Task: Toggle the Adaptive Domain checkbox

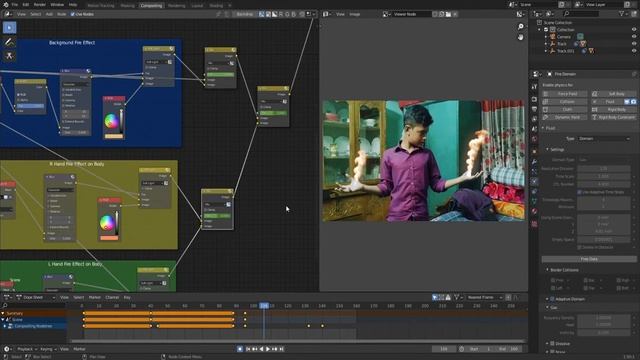Action: [x=552, y=299]
